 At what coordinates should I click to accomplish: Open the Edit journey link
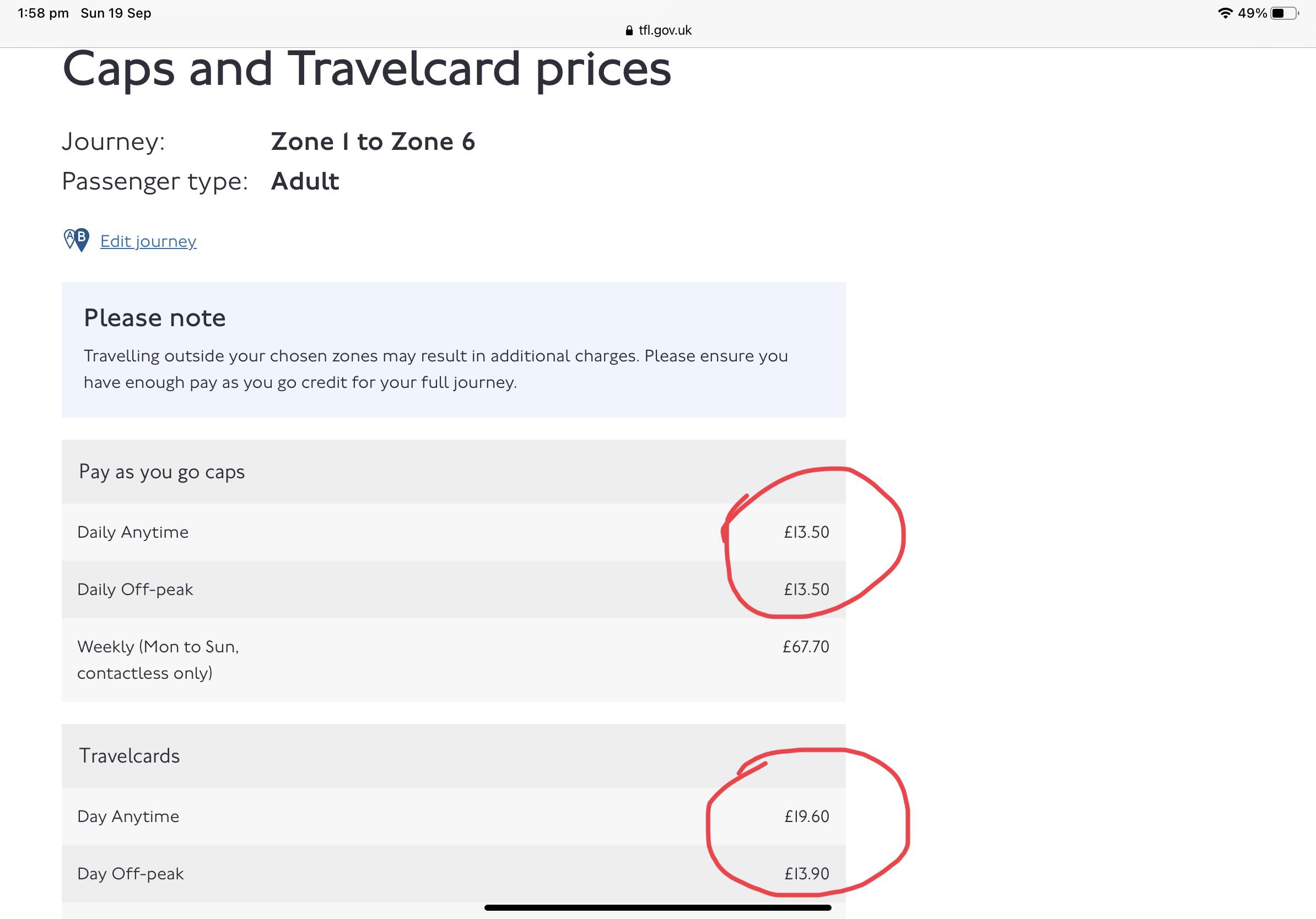[148, 241]
